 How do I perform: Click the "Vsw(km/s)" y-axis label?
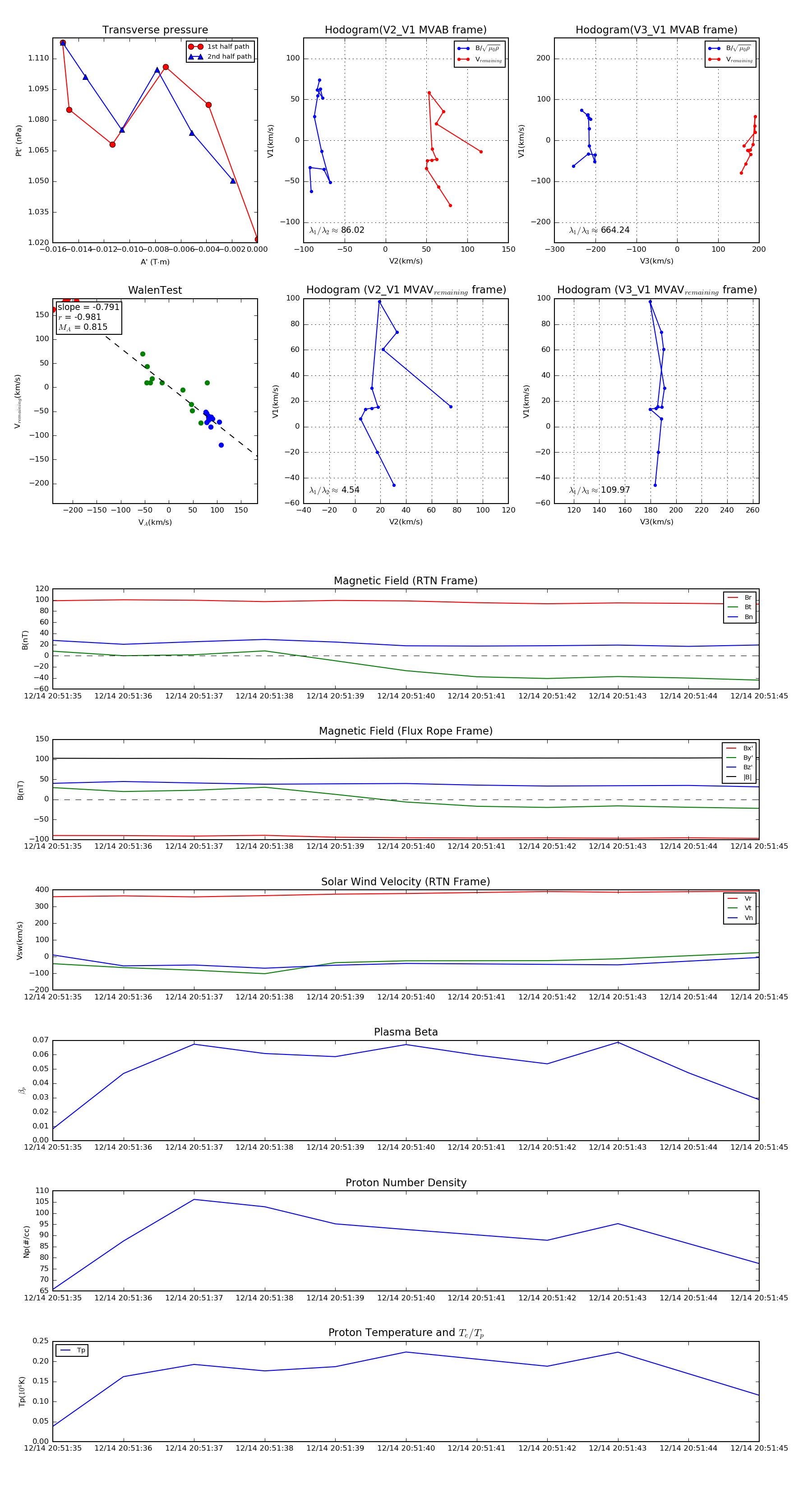tap(20, 940)
